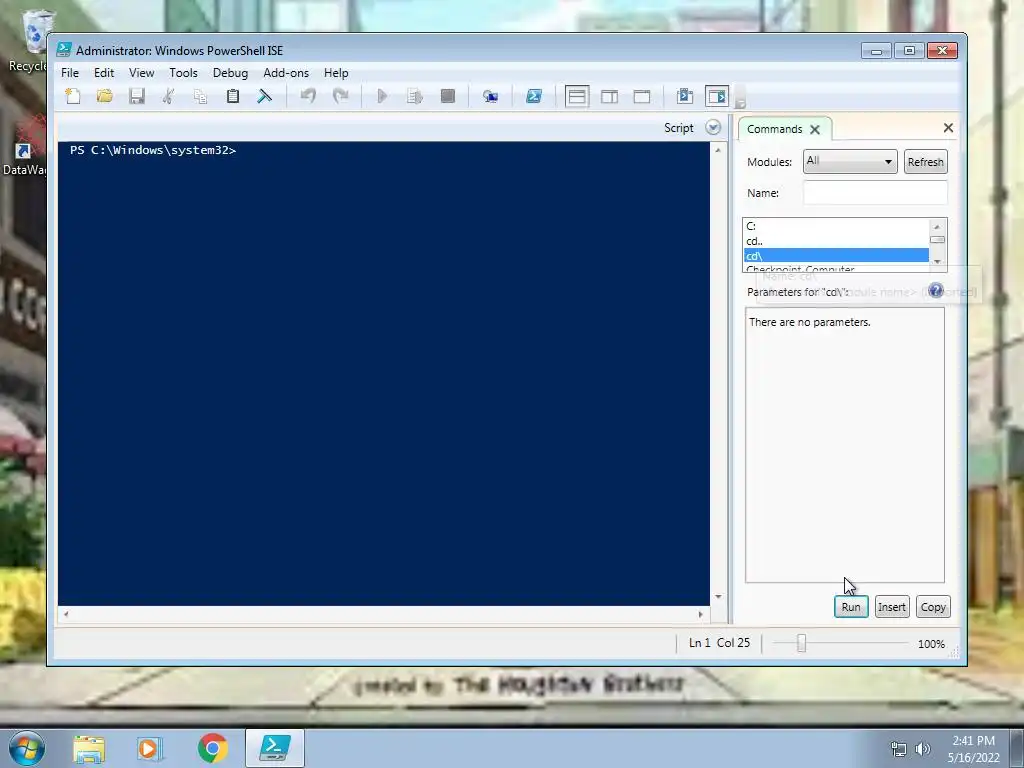This screenshot has height=768, width=1024.
Task: Open the File menu
Action: pos(70,73)
